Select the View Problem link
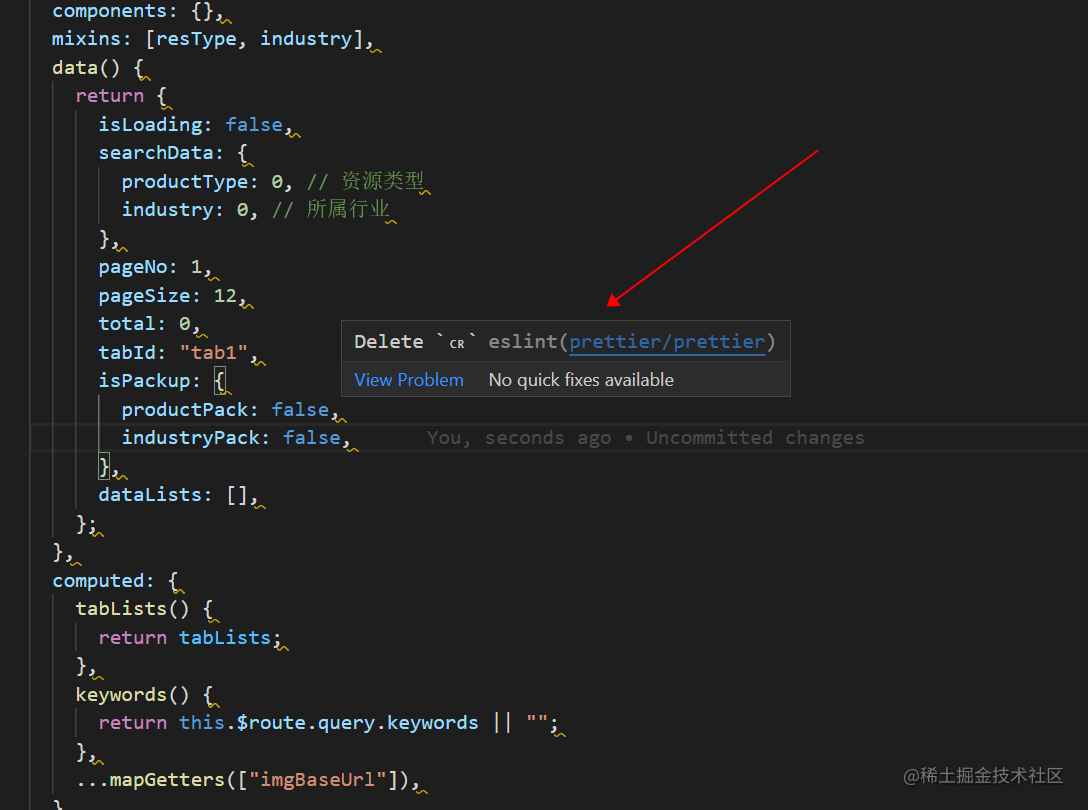Screen dimensions: 1088x810 coord(408,379)
